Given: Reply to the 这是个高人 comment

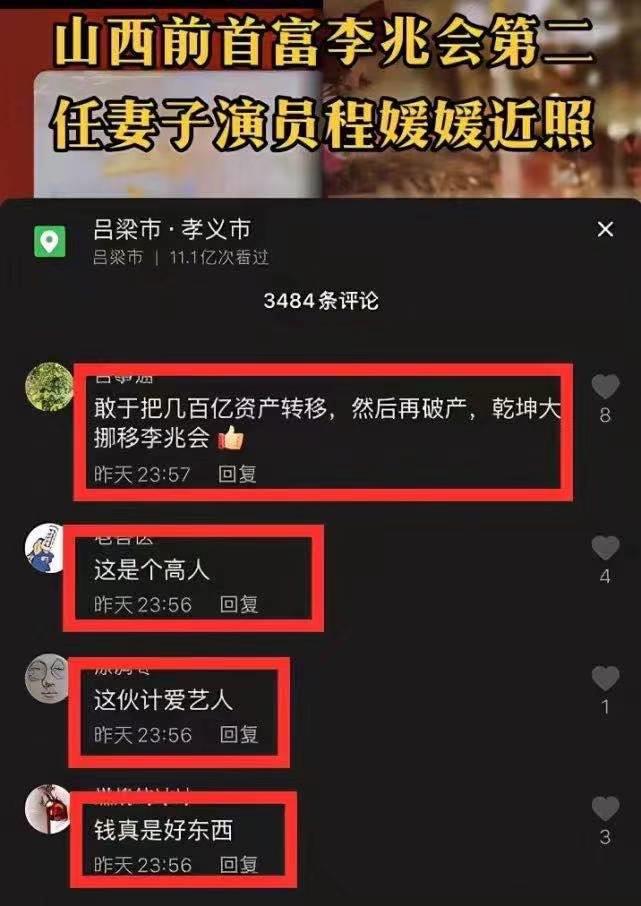Looking at the screenshot, I should tap(239, 604).
